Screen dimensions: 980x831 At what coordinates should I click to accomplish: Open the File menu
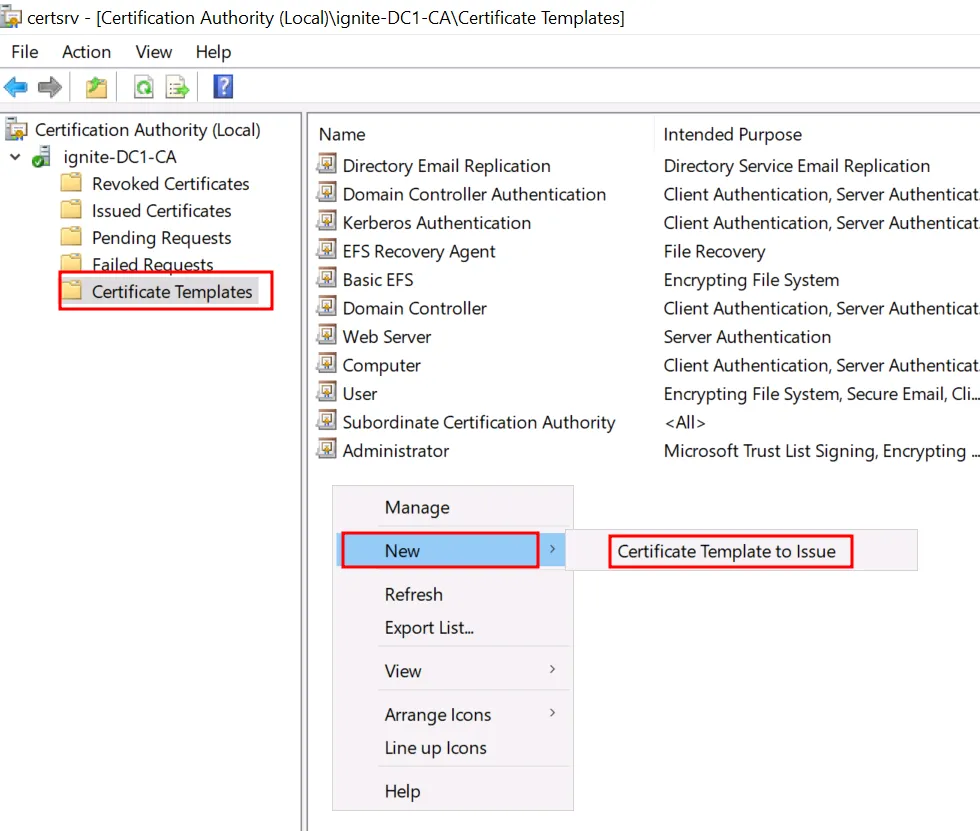pyautogui.click(x=24, y=52)
